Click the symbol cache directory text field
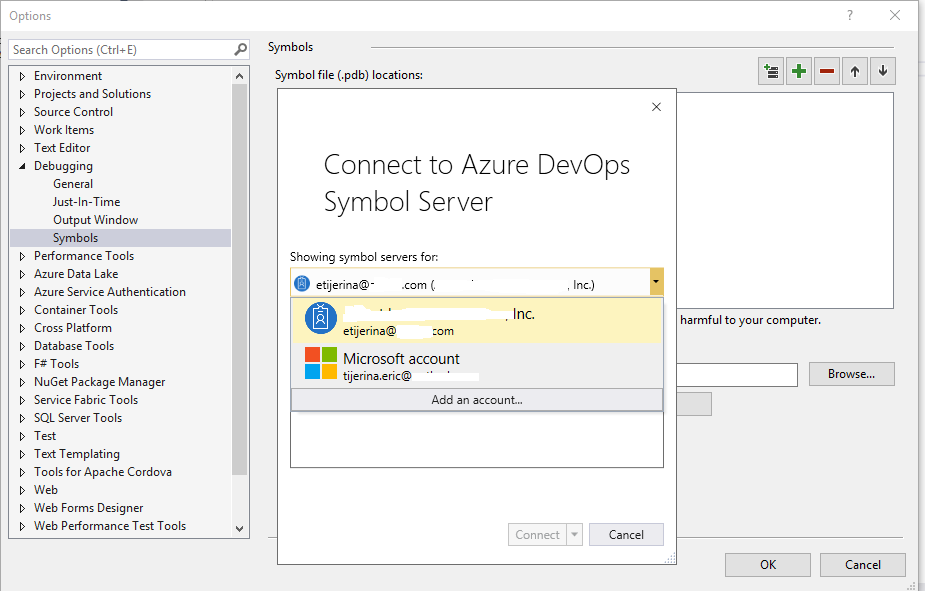Viewport: 925px width, 591px height. [737, 375]
